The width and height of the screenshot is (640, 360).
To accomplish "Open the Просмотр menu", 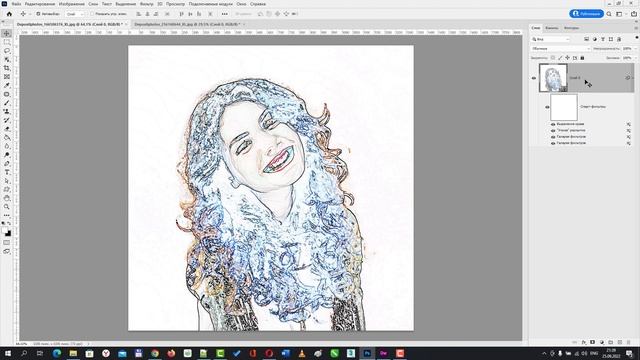I will (175, 4).
